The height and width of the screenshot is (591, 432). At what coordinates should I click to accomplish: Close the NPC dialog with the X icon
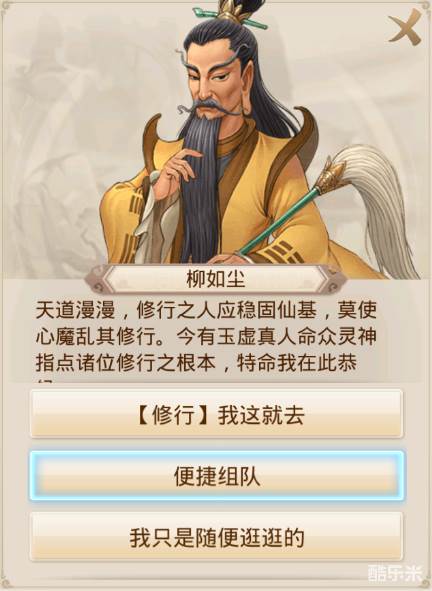coord(406,28)
